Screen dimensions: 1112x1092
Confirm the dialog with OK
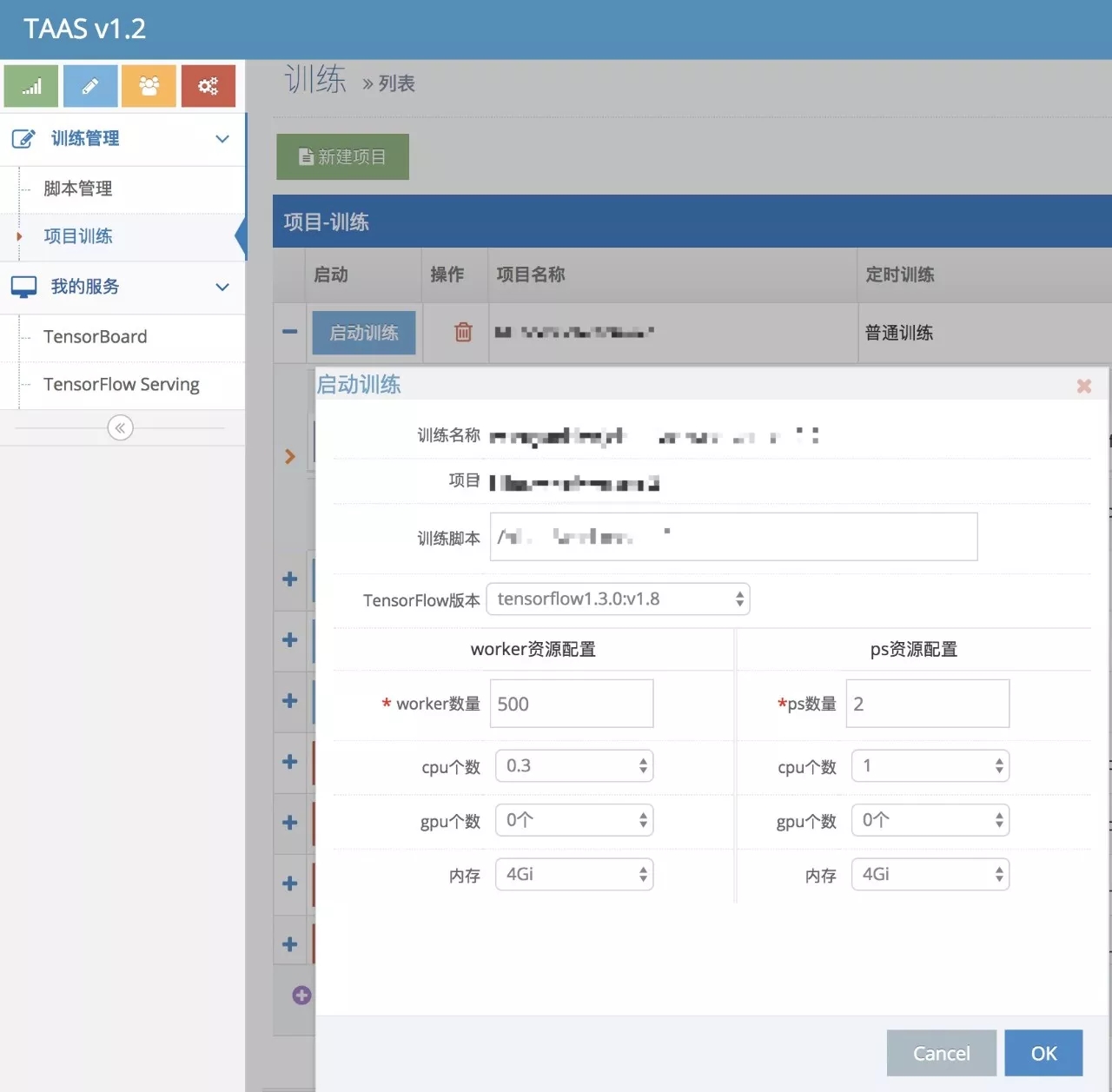(x=1043, y=1053)
